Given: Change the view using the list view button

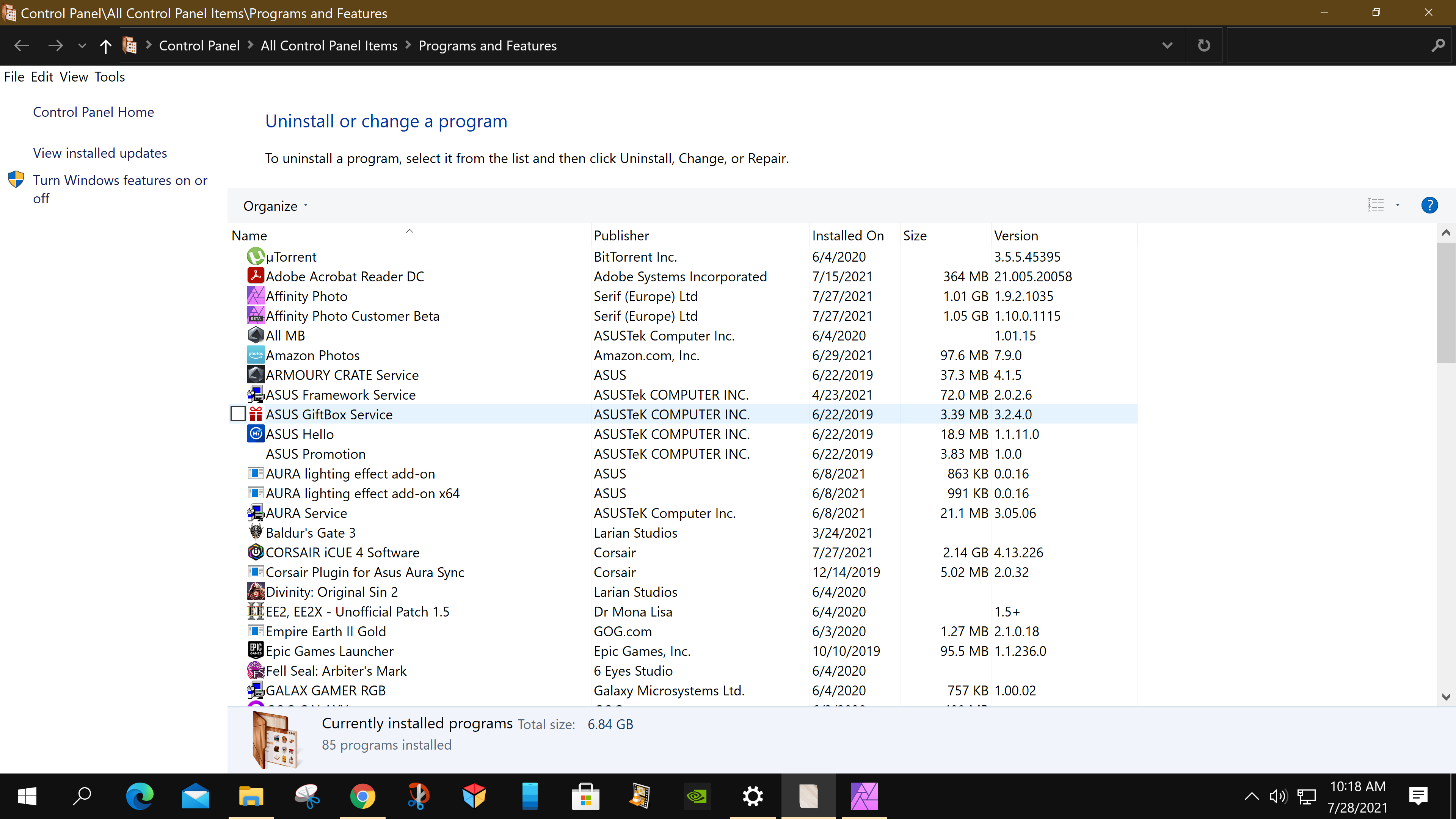Looking at the screenshot, I should (x=1375, y=205).
